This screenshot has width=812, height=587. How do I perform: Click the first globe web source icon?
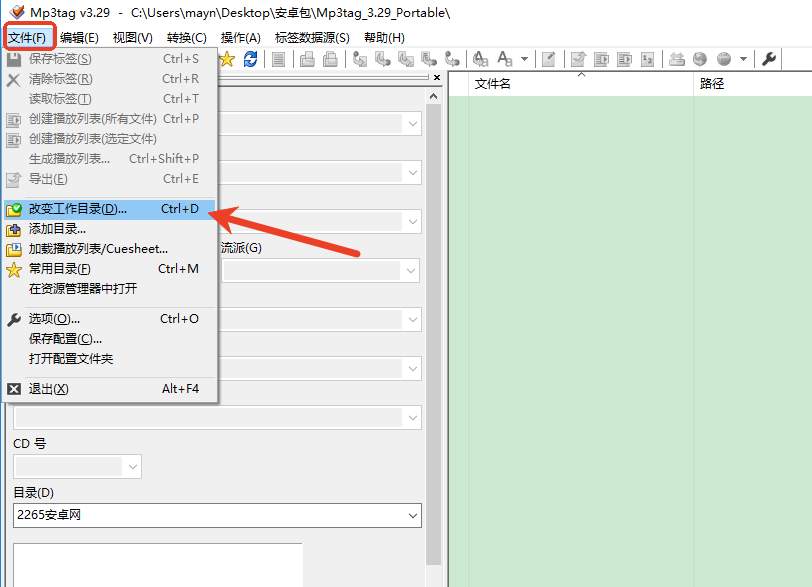pos(700,60)
